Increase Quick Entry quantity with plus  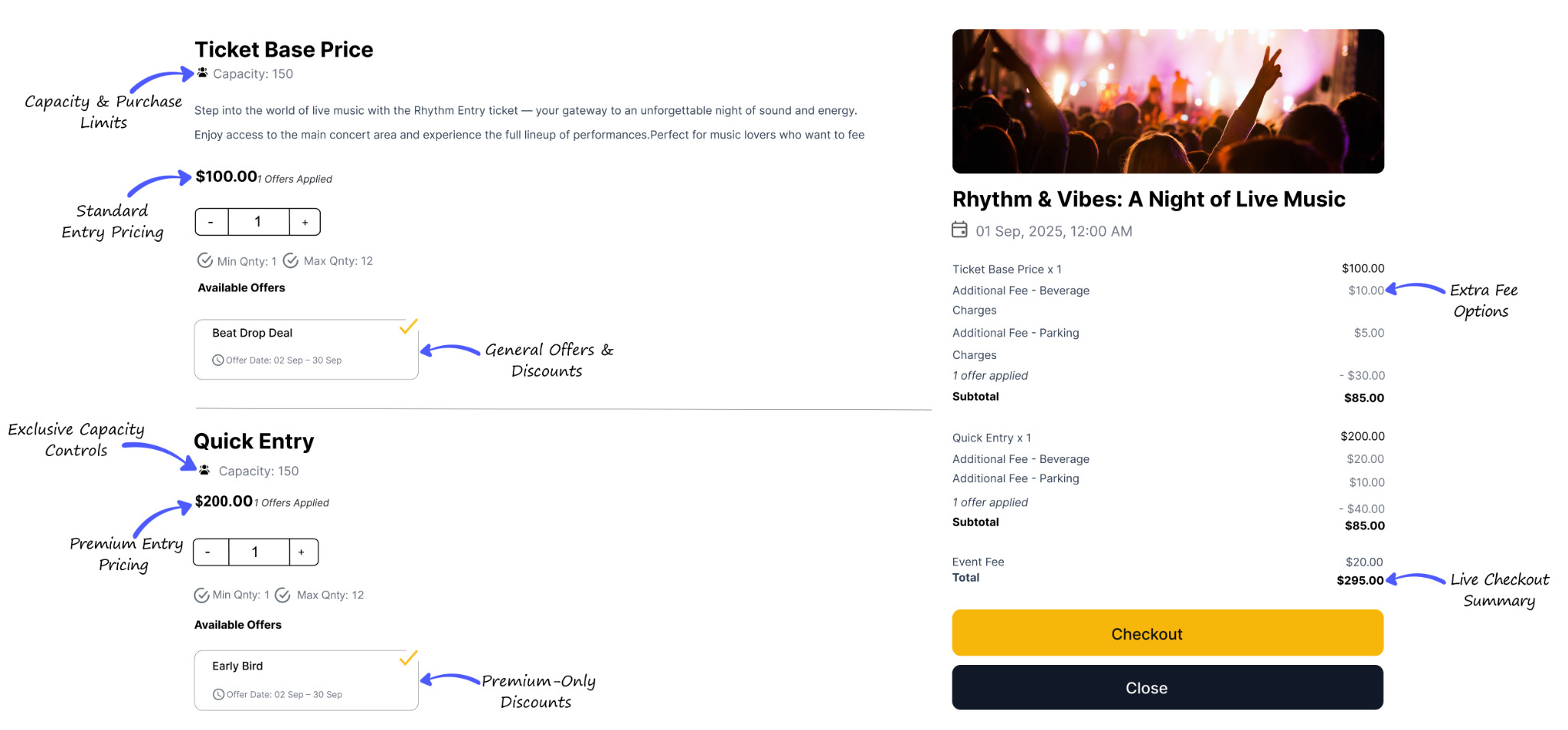point(302,552)
